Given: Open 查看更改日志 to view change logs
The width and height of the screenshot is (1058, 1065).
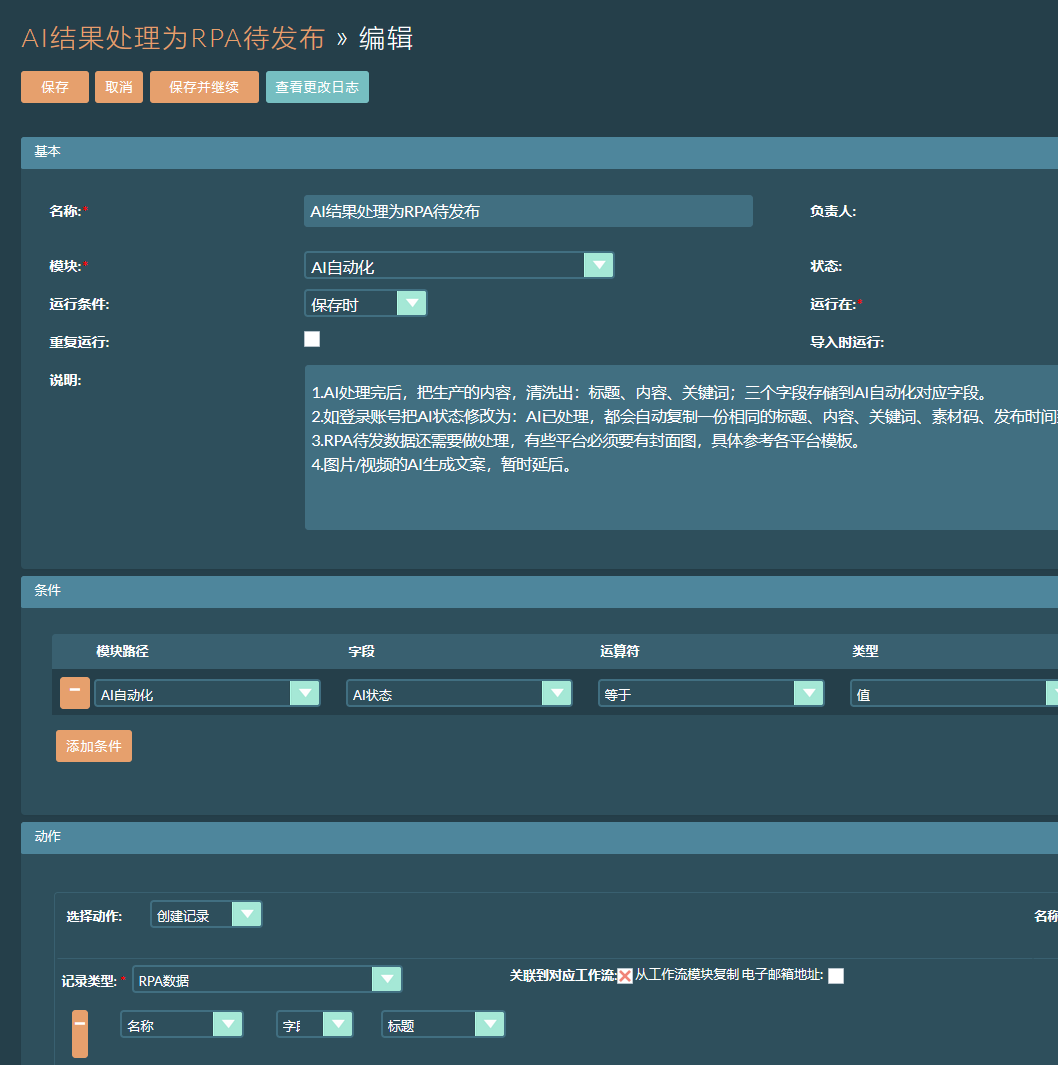Looking at the screenshot, I should 317,87.
